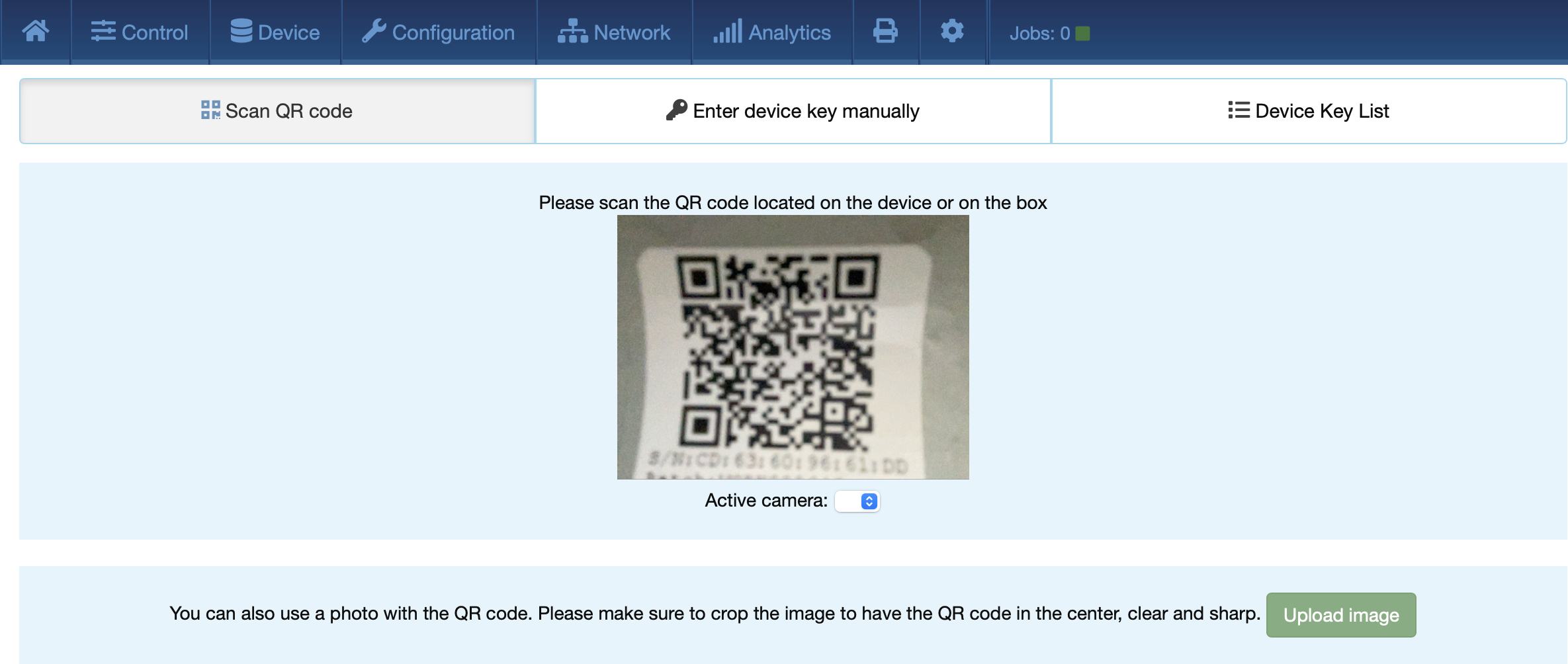Open the Configuration menu
This screenshot has width=1568, height=664.
tap(439, 32)
